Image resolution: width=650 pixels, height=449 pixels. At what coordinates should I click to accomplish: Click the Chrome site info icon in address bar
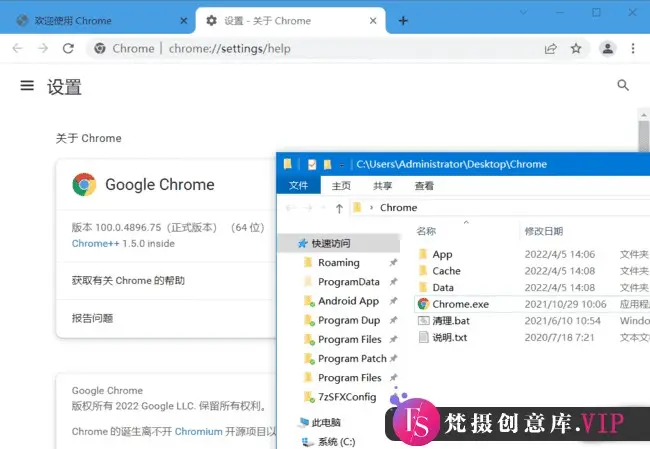tap(99, 49)
